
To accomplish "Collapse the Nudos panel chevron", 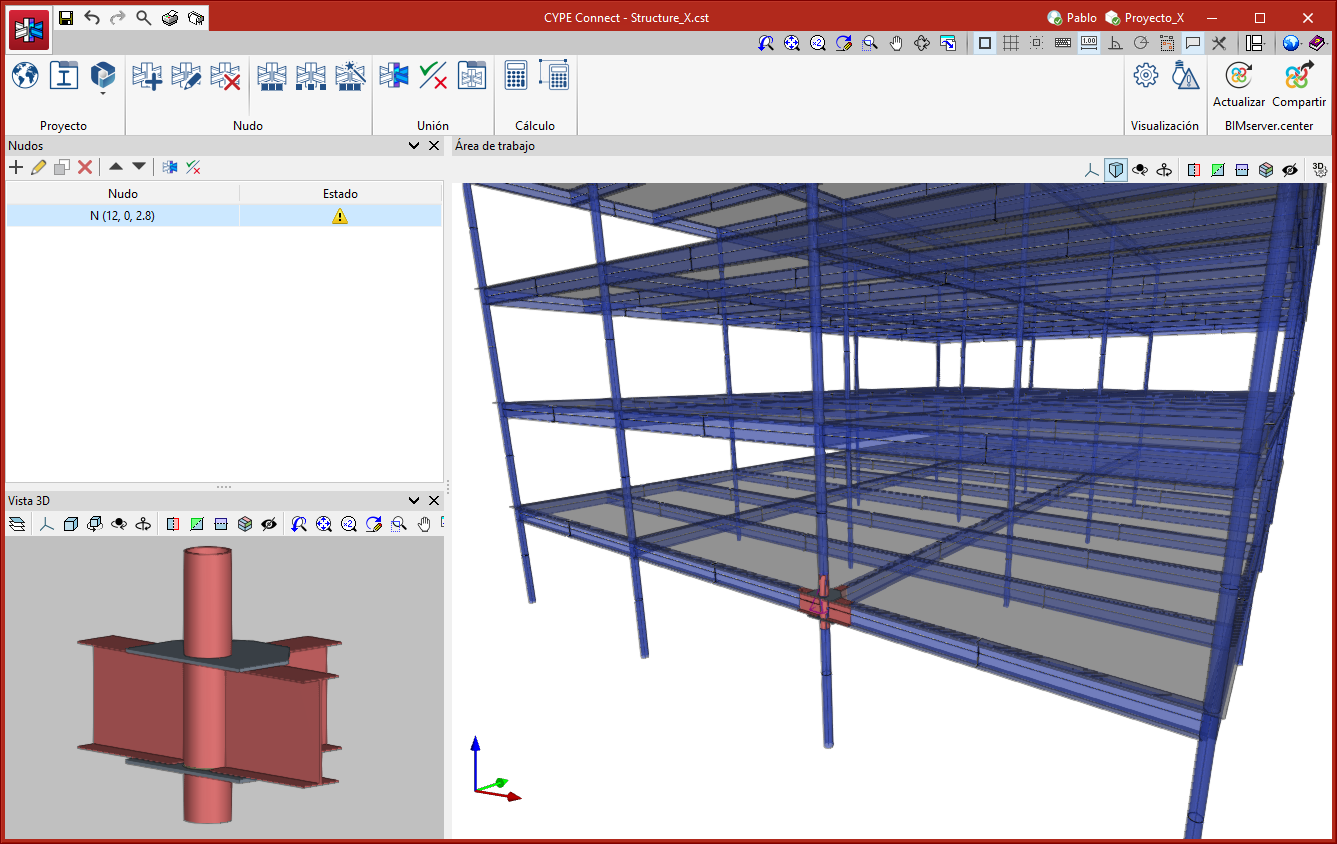I will [415, 146].
